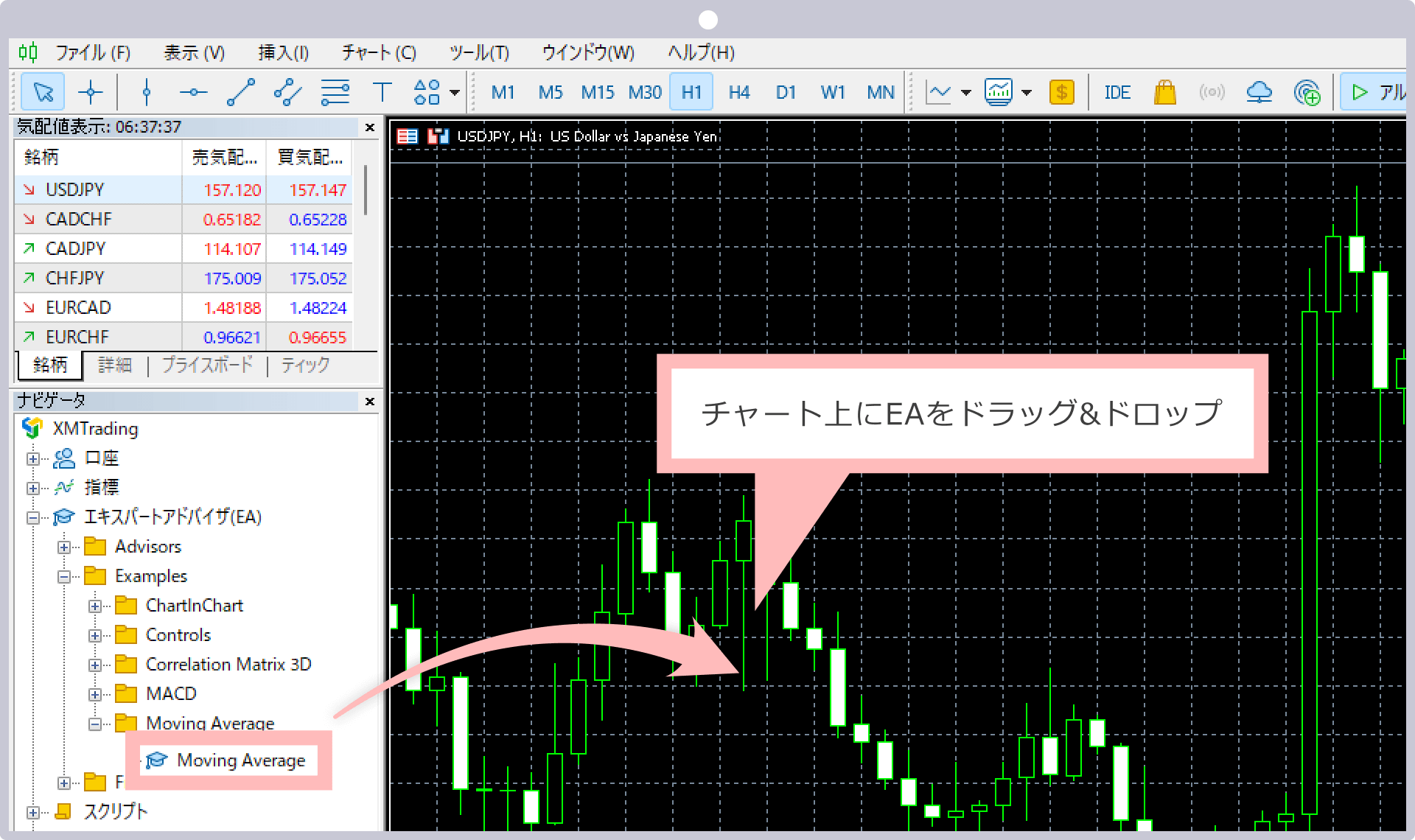Screen dimensions: 1415x840
Task: Expand the ChartInChart folder
Action: [x=95, y=606]
